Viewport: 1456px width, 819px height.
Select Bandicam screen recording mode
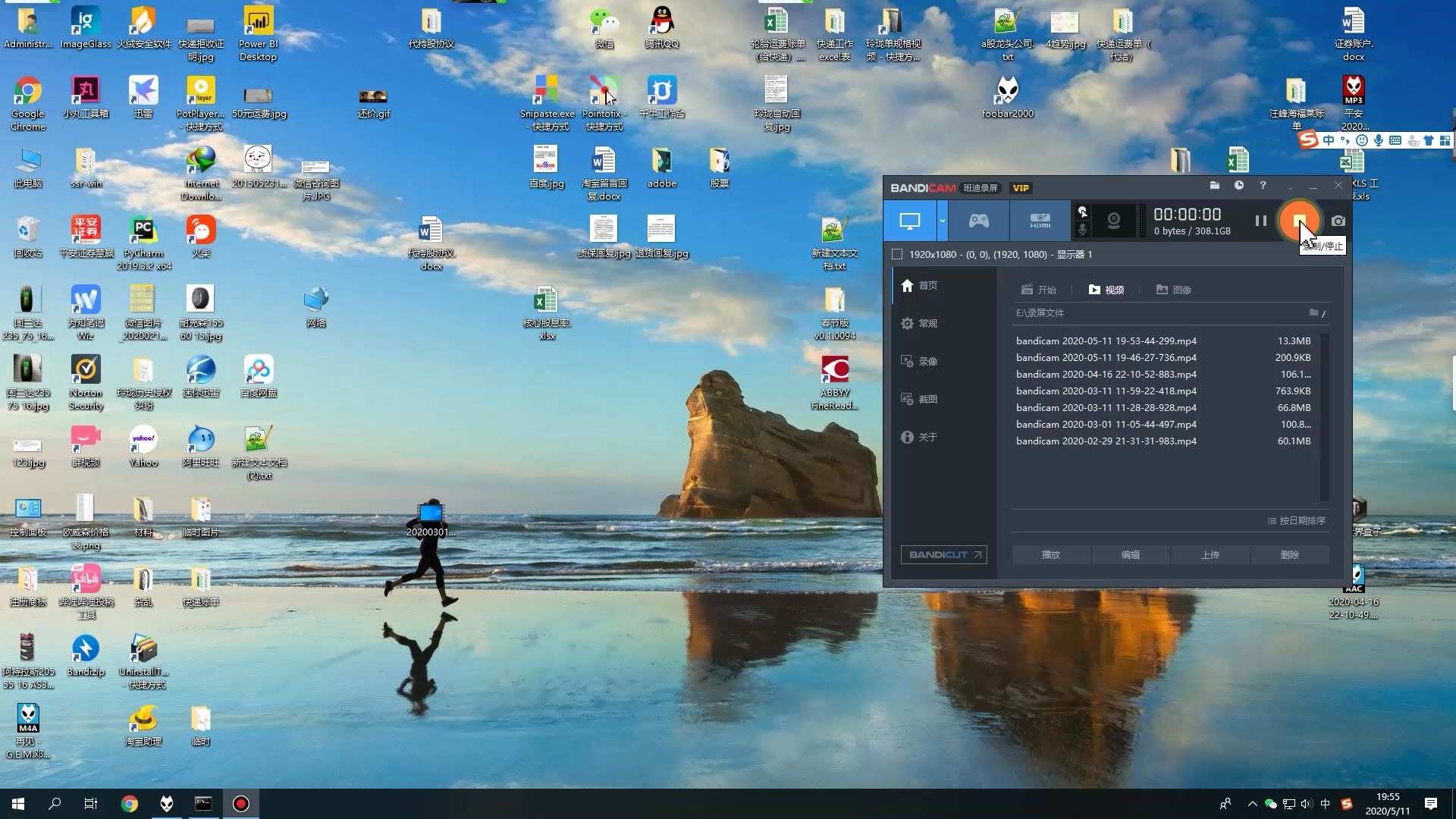click(x=910, y=221)
